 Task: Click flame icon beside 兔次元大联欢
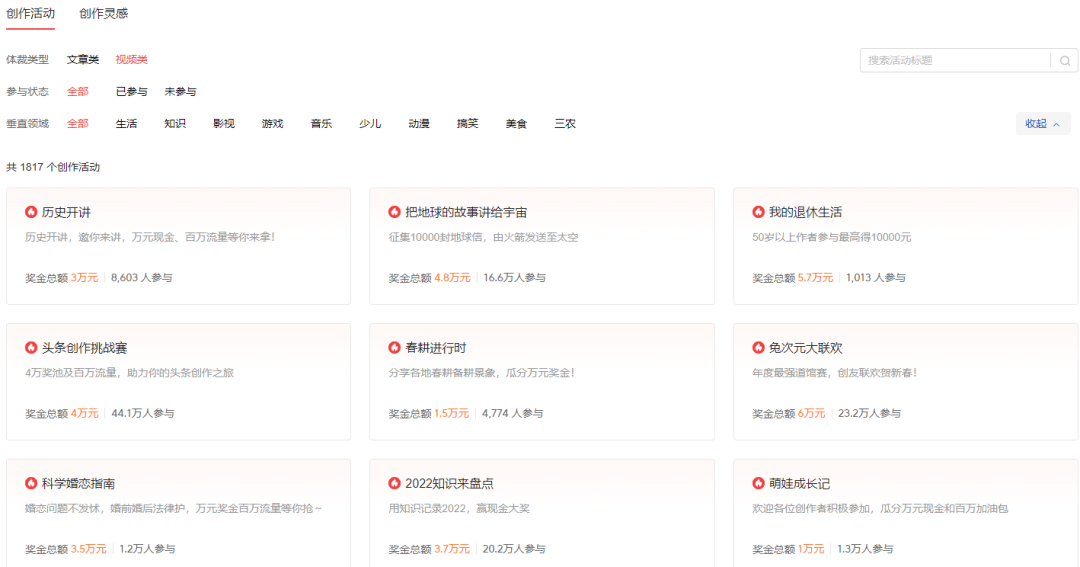(758, 348)
